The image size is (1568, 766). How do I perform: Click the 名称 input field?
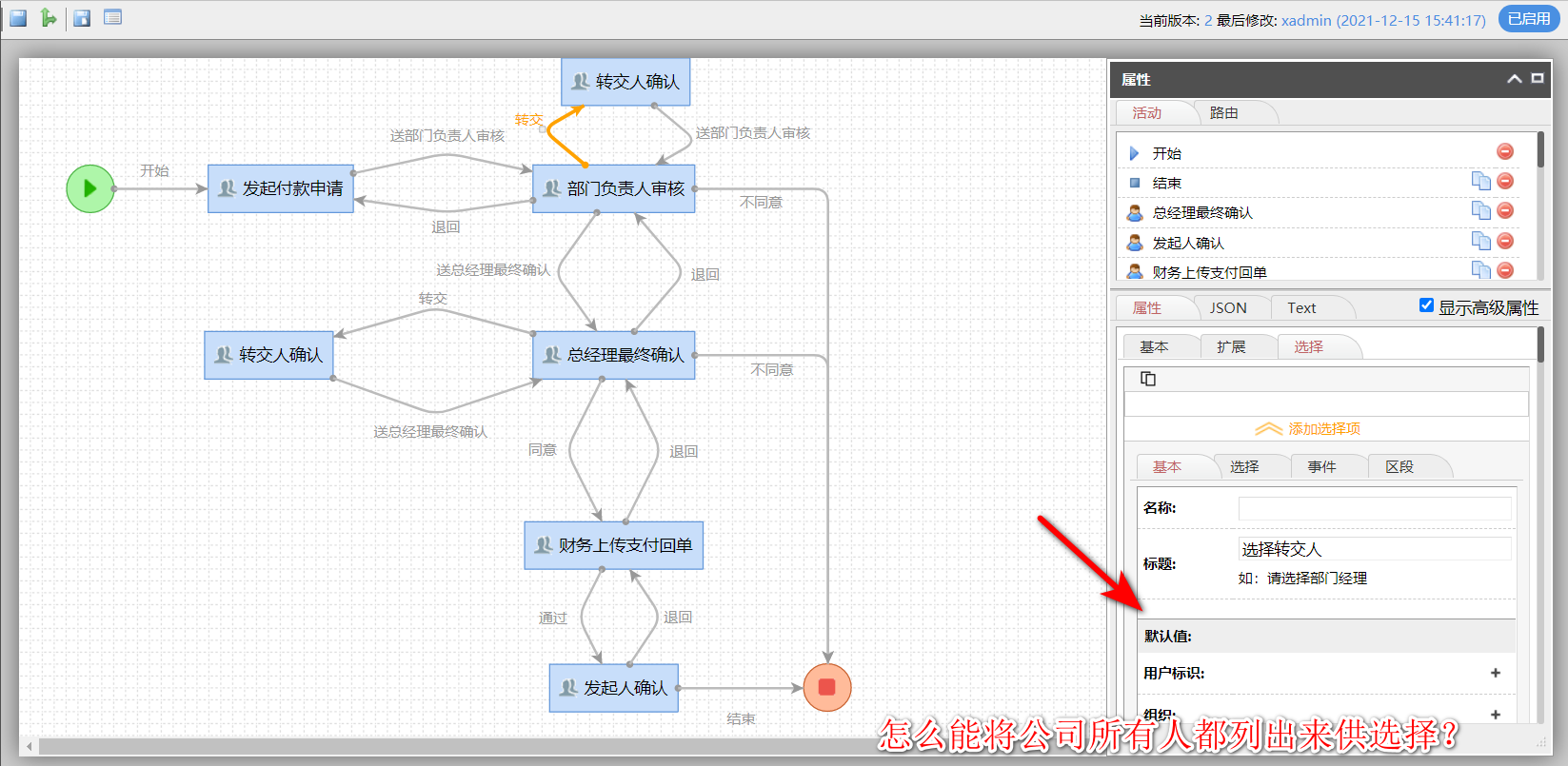(x=1375, y=508)
